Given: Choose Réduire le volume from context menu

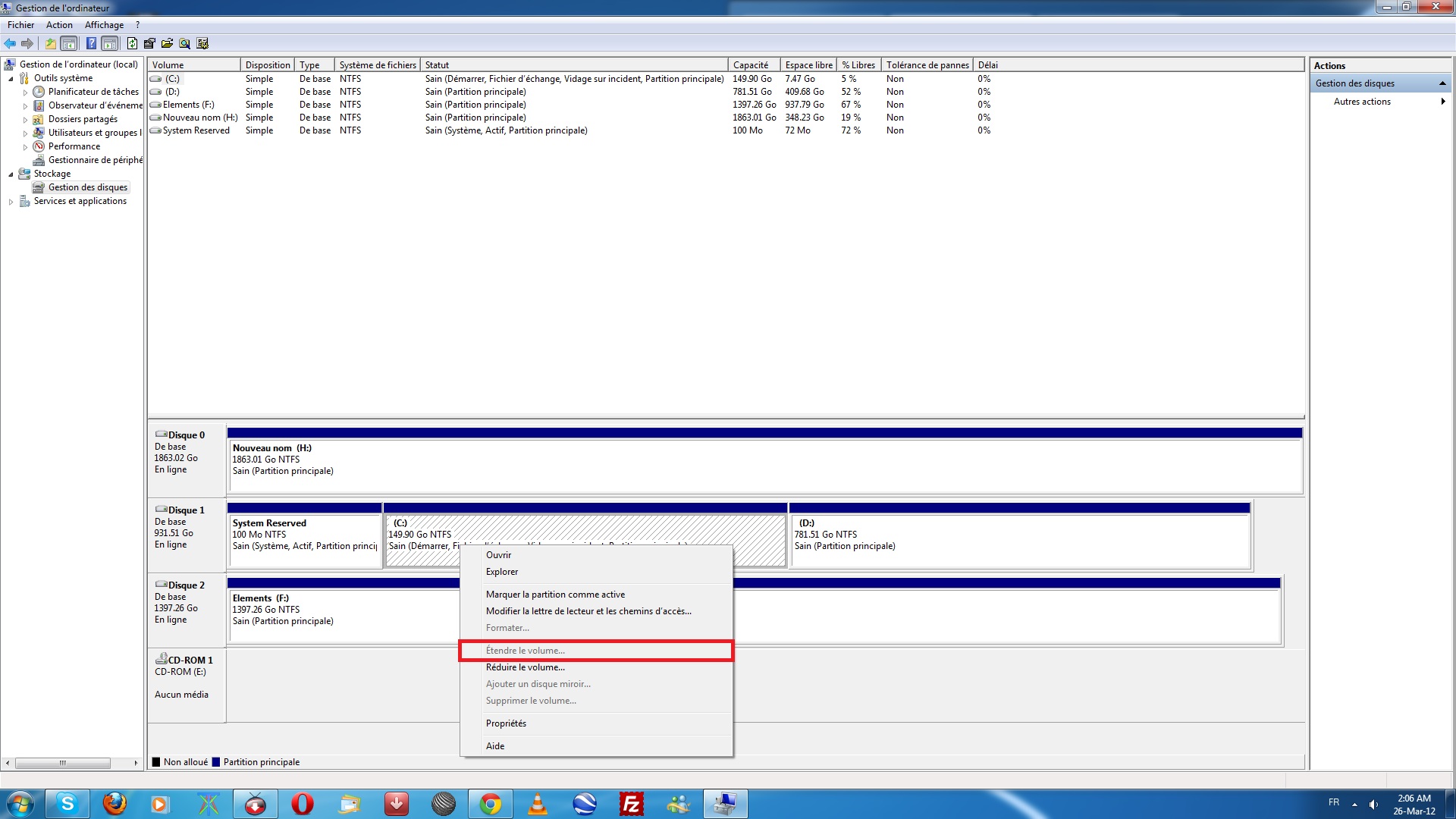Looking at the screenshot, I should tap(525, 667).
